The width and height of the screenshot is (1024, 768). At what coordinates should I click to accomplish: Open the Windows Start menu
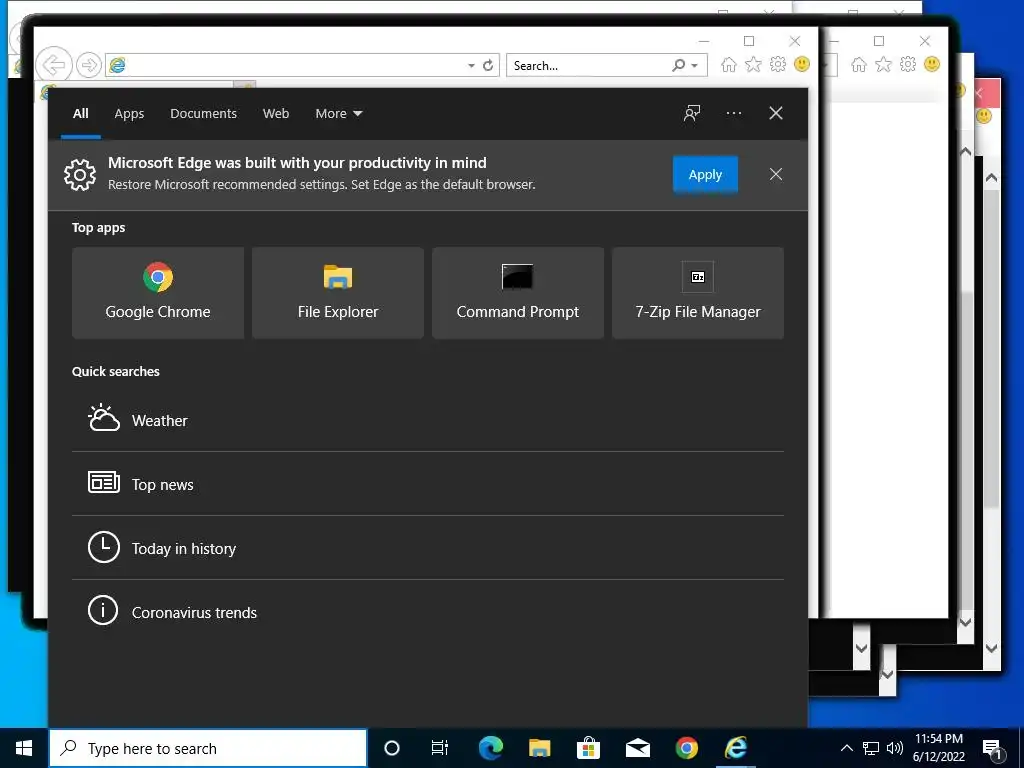point(24,748)
